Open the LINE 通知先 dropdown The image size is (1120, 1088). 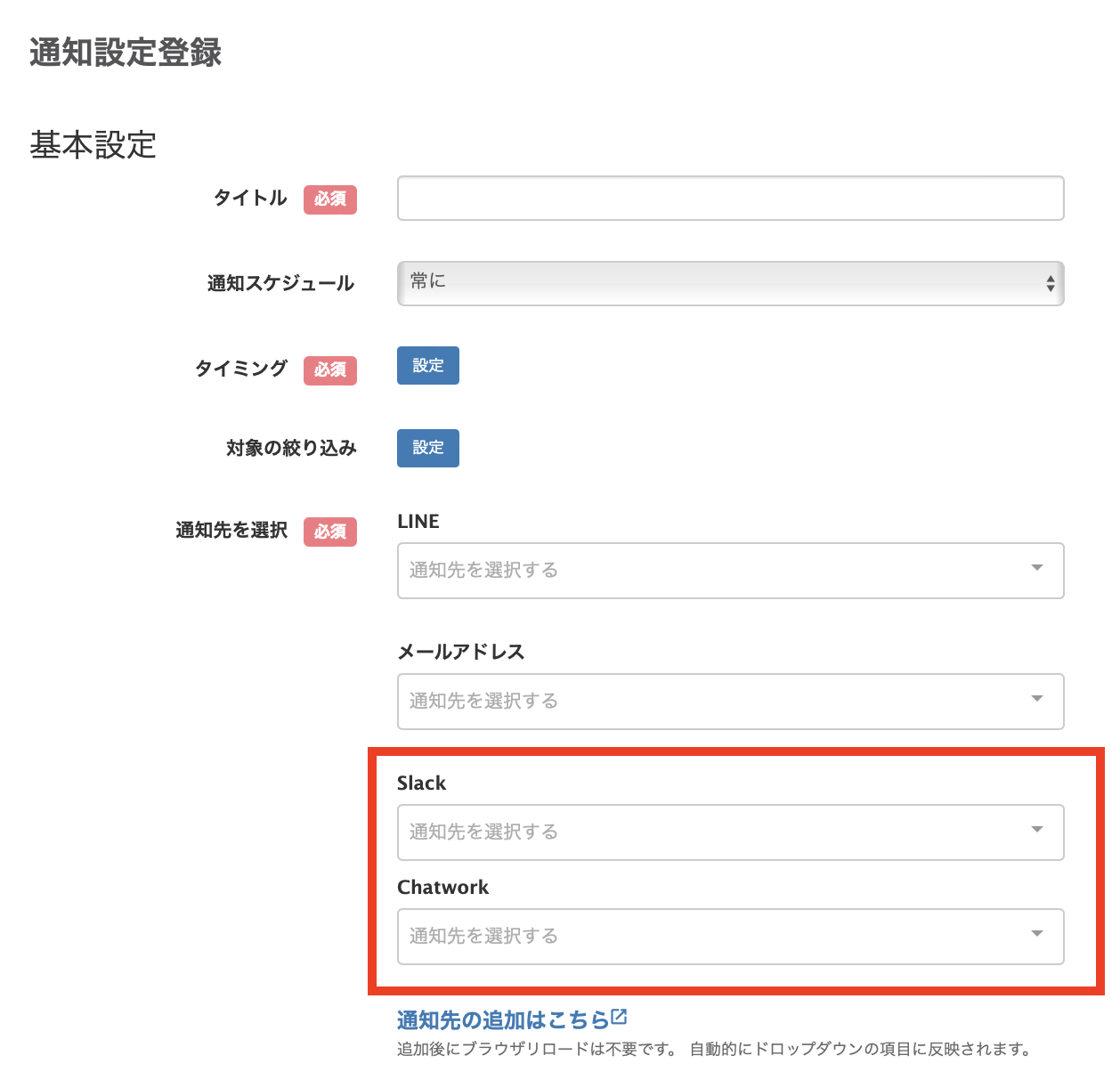pos(730,571)
